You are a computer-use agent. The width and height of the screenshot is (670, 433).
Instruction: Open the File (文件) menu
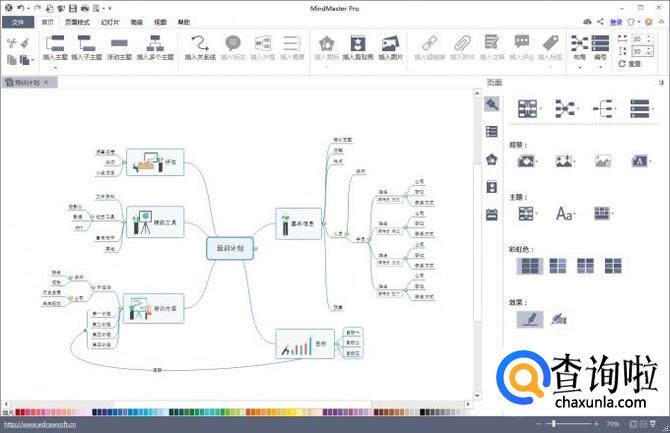[x=18, y=22]
